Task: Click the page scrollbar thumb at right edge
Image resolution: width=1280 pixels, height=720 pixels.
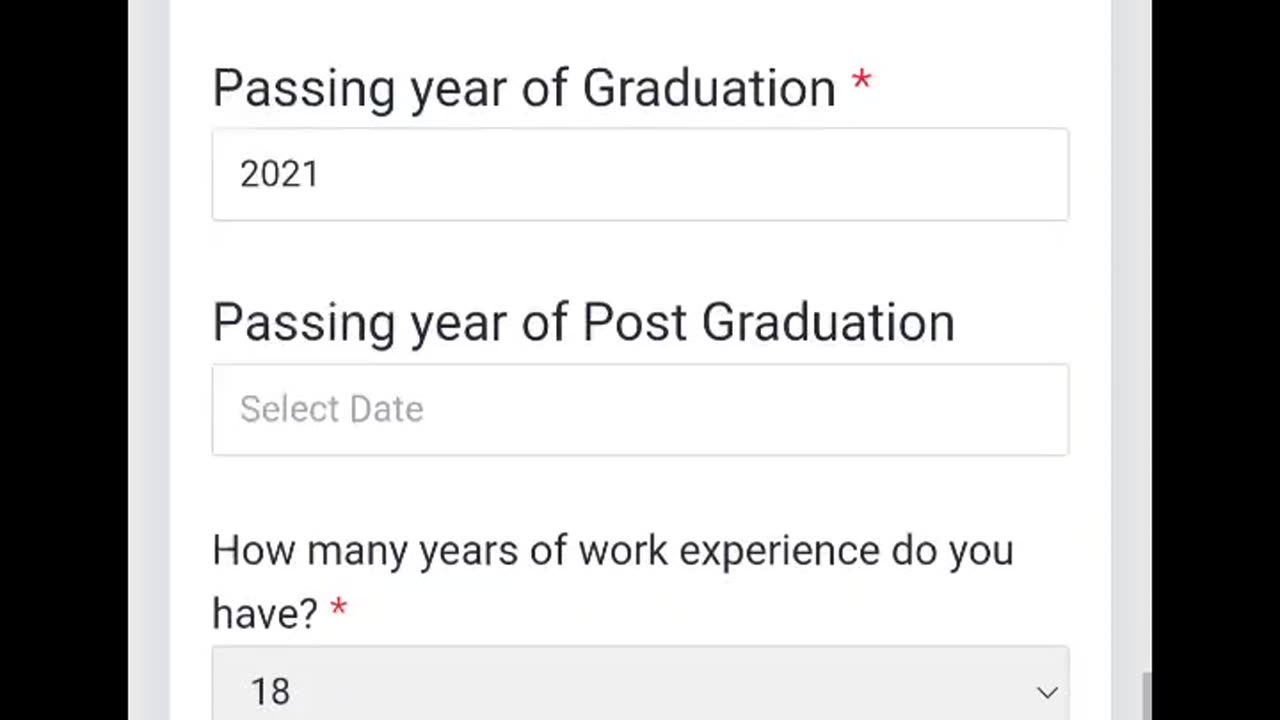Action: (x=1146, y=697)
